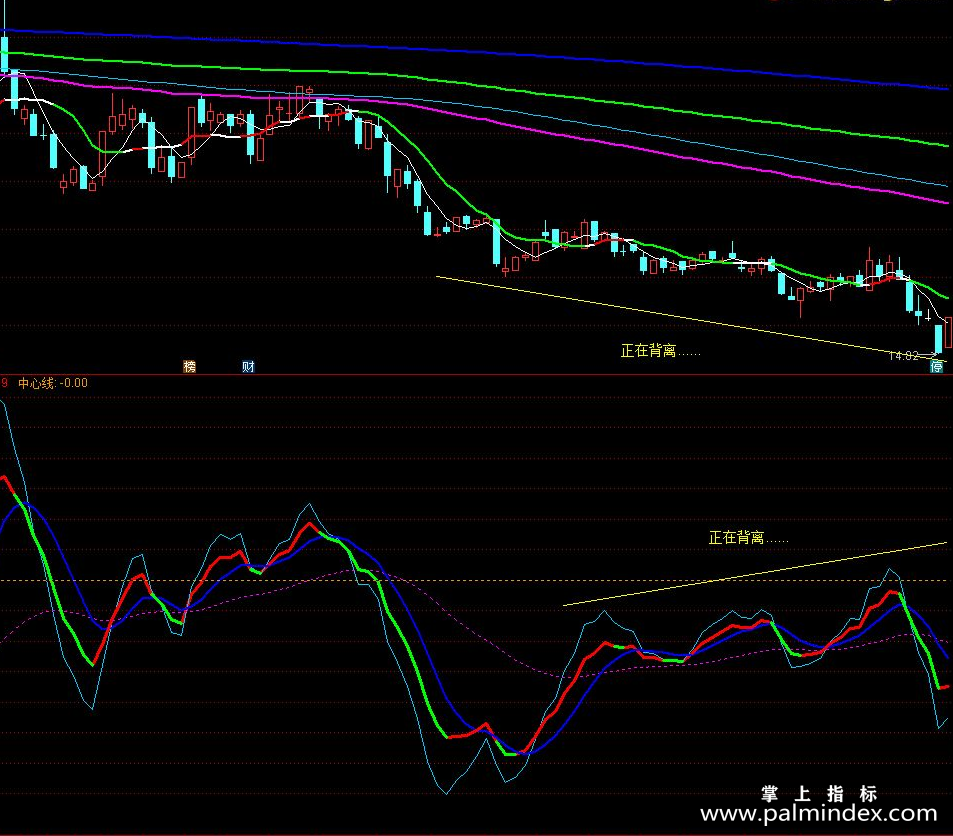Click the 中心线: -0.00 indicator label

click(x=53, y=383)
